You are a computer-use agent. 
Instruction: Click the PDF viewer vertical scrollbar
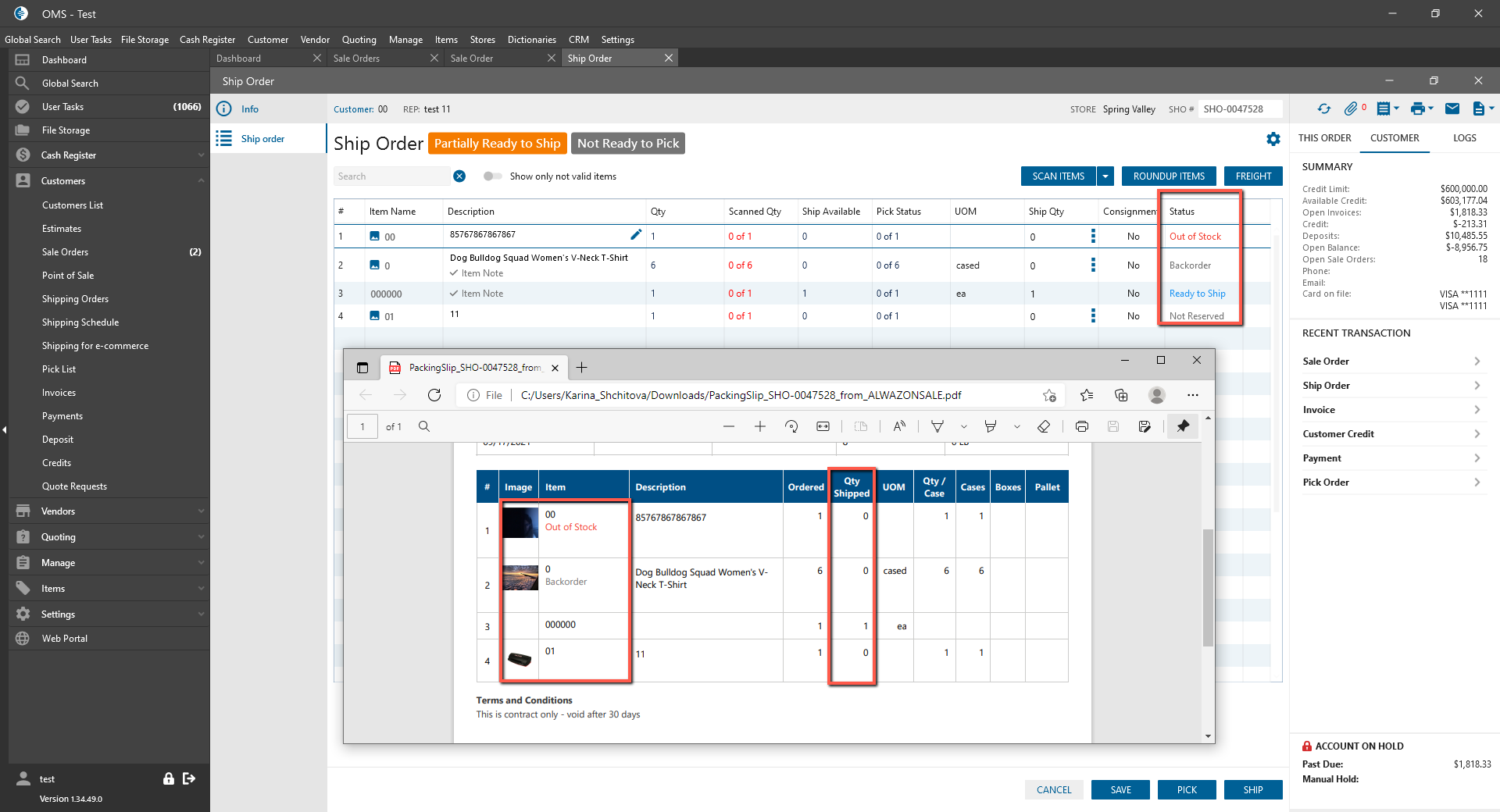tap(1208, 587)
